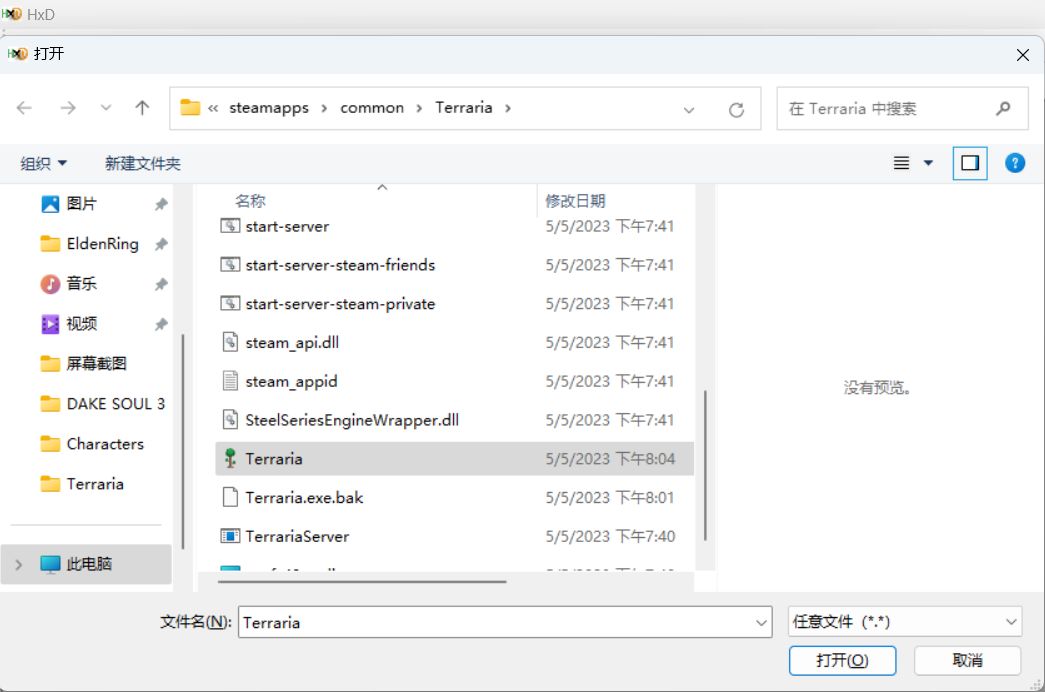1045x692 pixels.
Task: Click the 取消 cancel button
Action: (967, 660)
